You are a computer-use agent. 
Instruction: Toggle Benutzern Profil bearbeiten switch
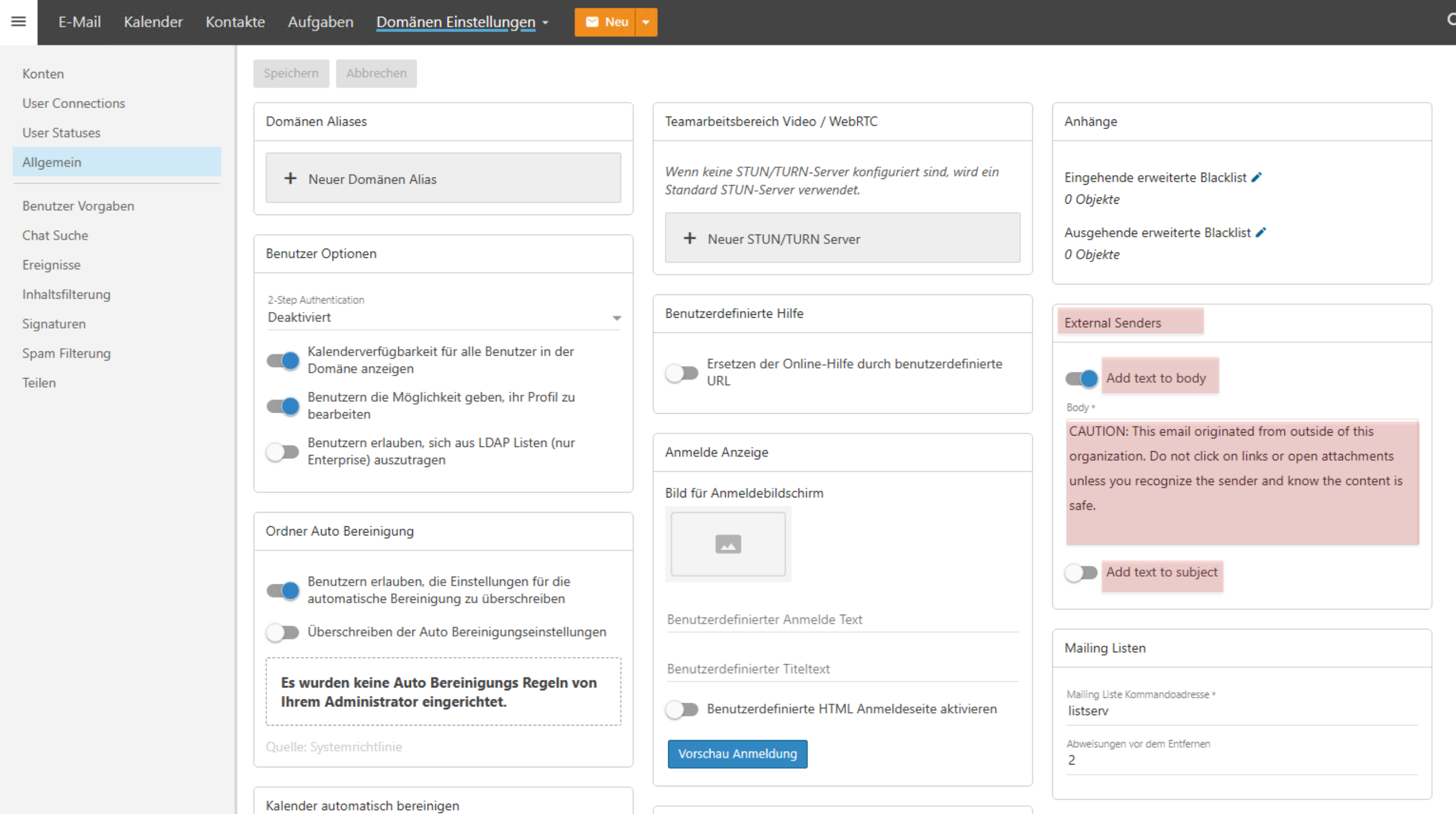coord(283,406)
